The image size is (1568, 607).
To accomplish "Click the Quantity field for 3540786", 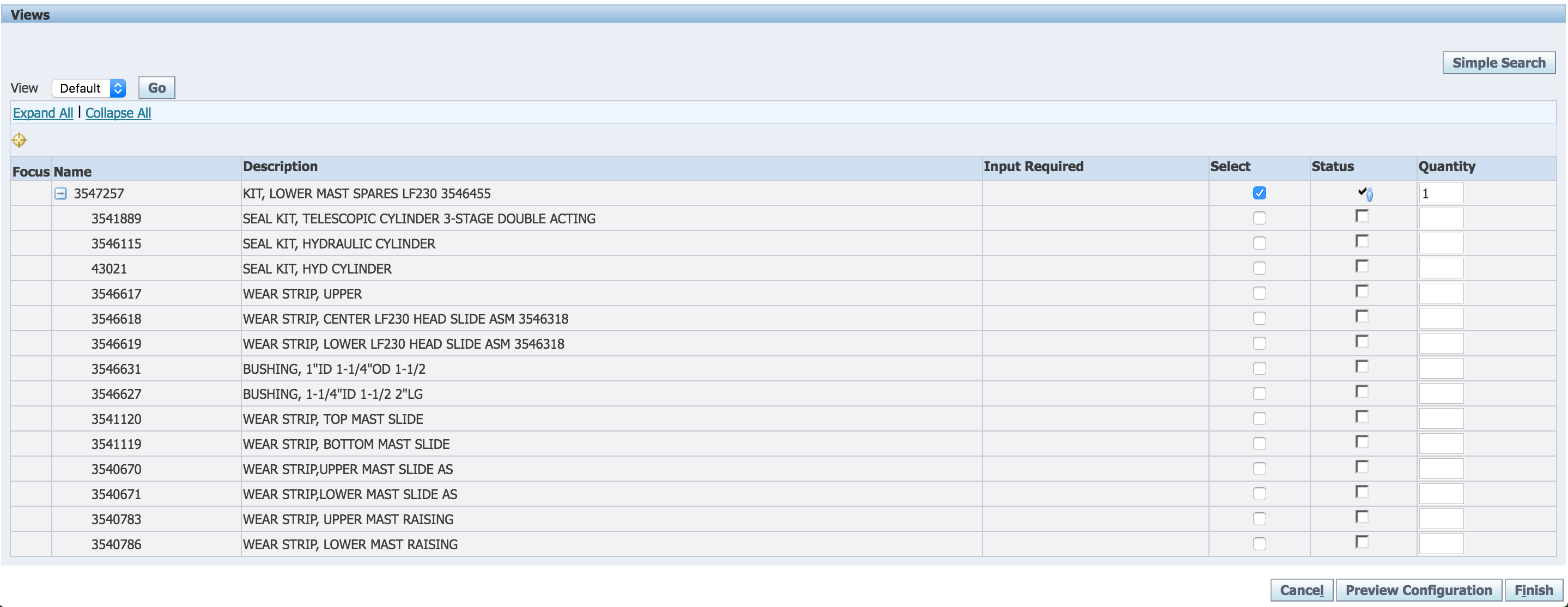I will pyautogui.click(x=1441, y=544).
